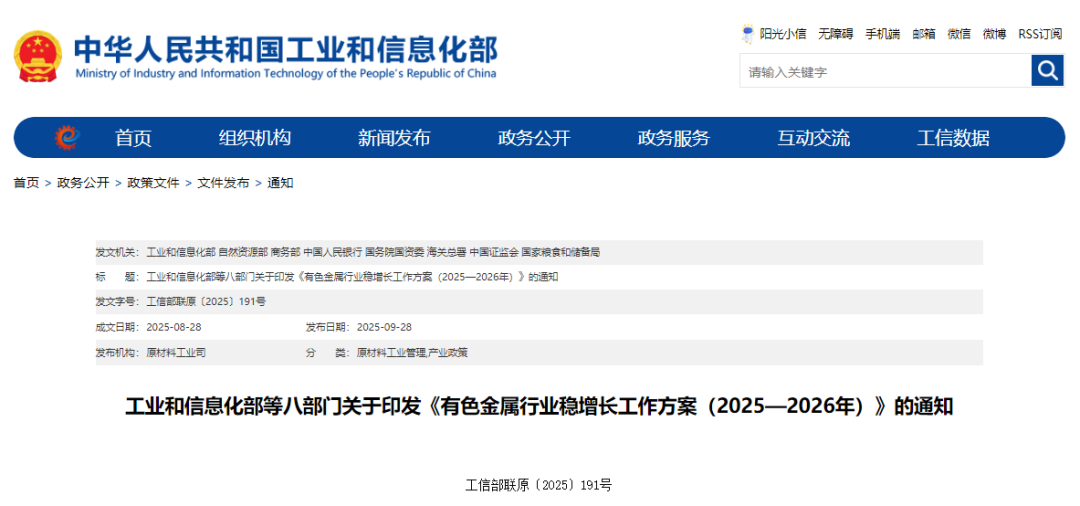
Task: Go to 通知 in the breadcrumb
Action: [280, 183]
